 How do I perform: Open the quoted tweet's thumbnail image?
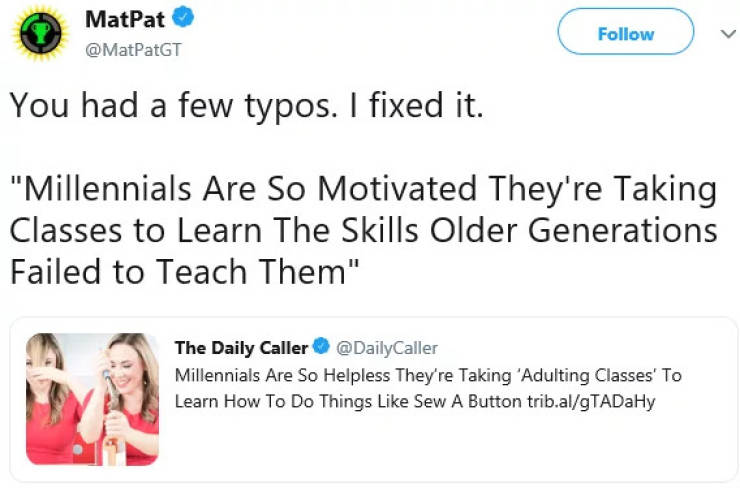[91, 399]
